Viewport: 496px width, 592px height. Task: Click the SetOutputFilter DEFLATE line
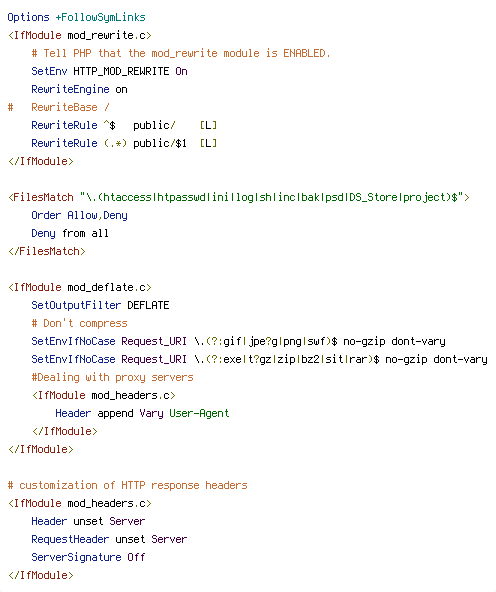[100, 305]
